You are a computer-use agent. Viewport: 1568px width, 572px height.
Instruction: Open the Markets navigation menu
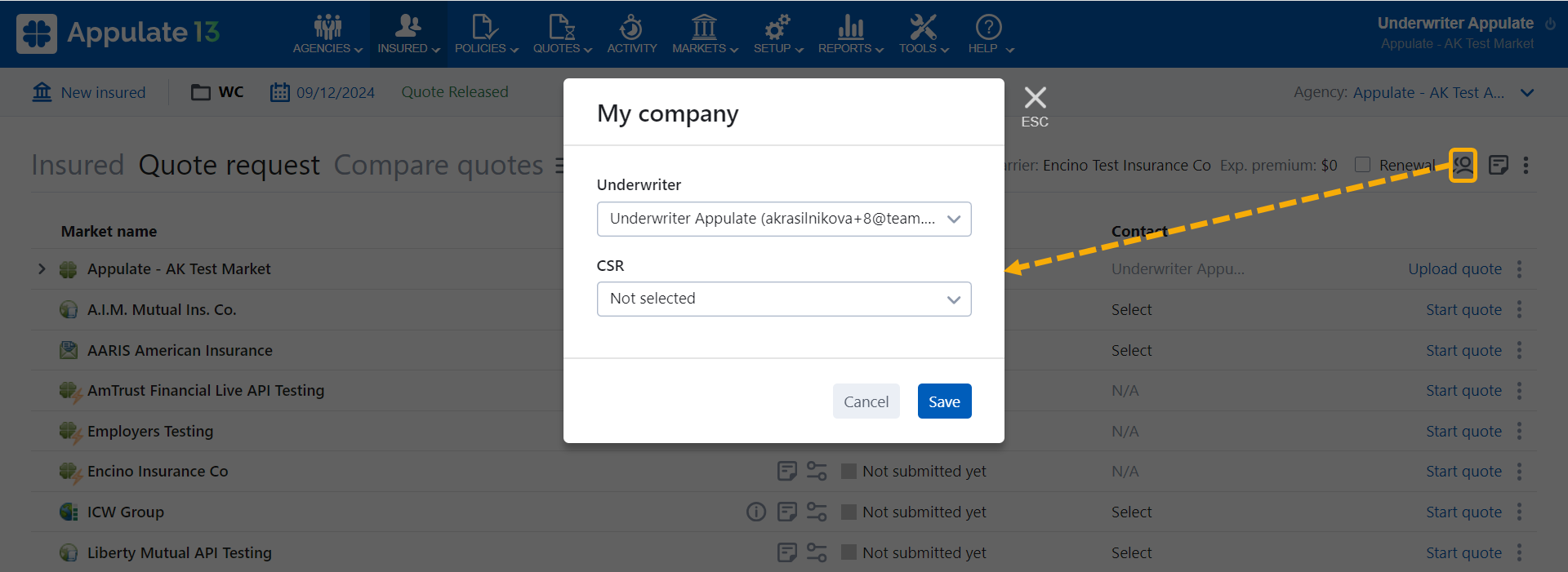704,34
